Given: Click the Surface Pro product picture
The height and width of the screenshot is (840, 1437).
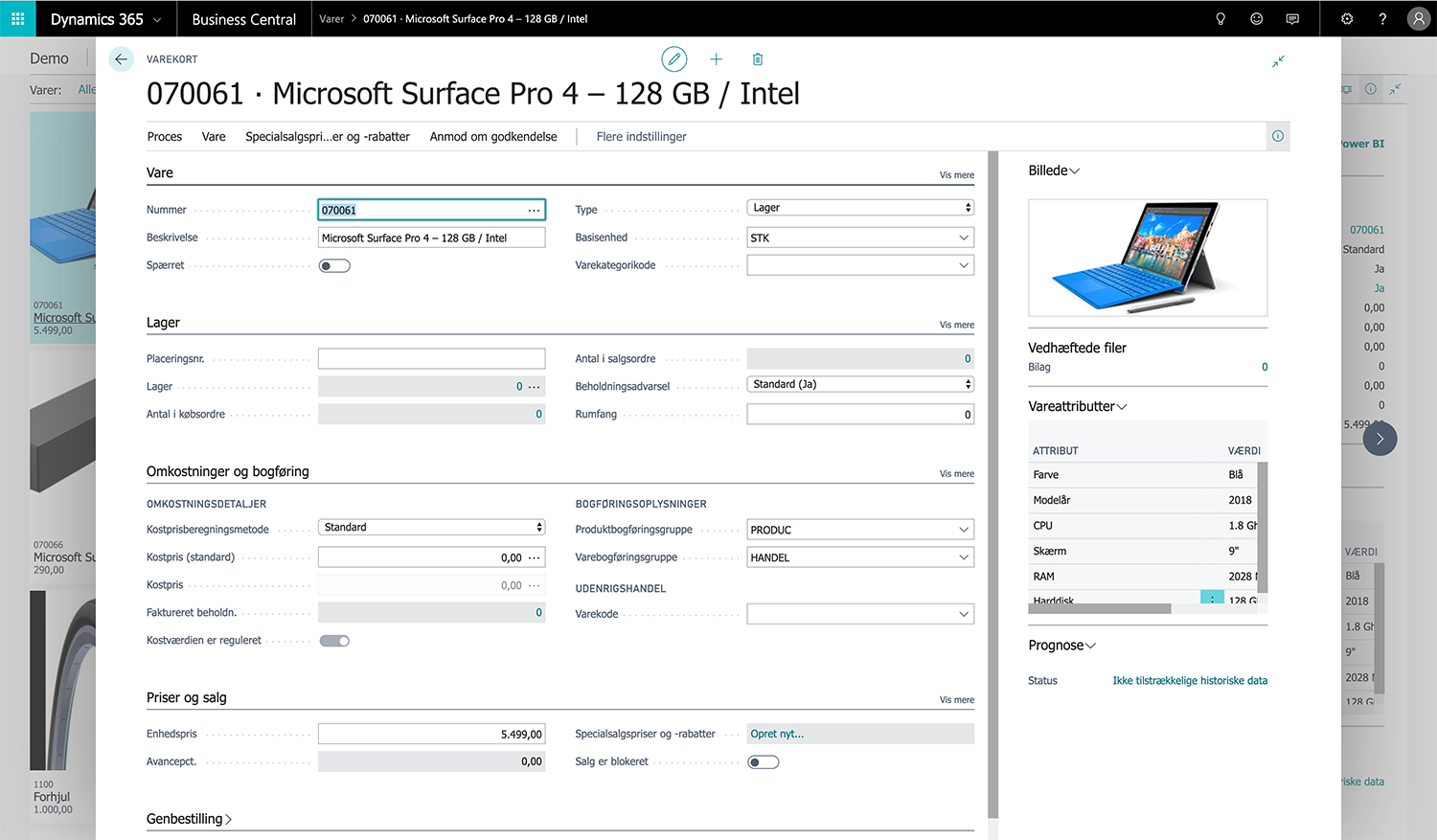Looking at the screenshot, I should click(x=1148, y=258).
